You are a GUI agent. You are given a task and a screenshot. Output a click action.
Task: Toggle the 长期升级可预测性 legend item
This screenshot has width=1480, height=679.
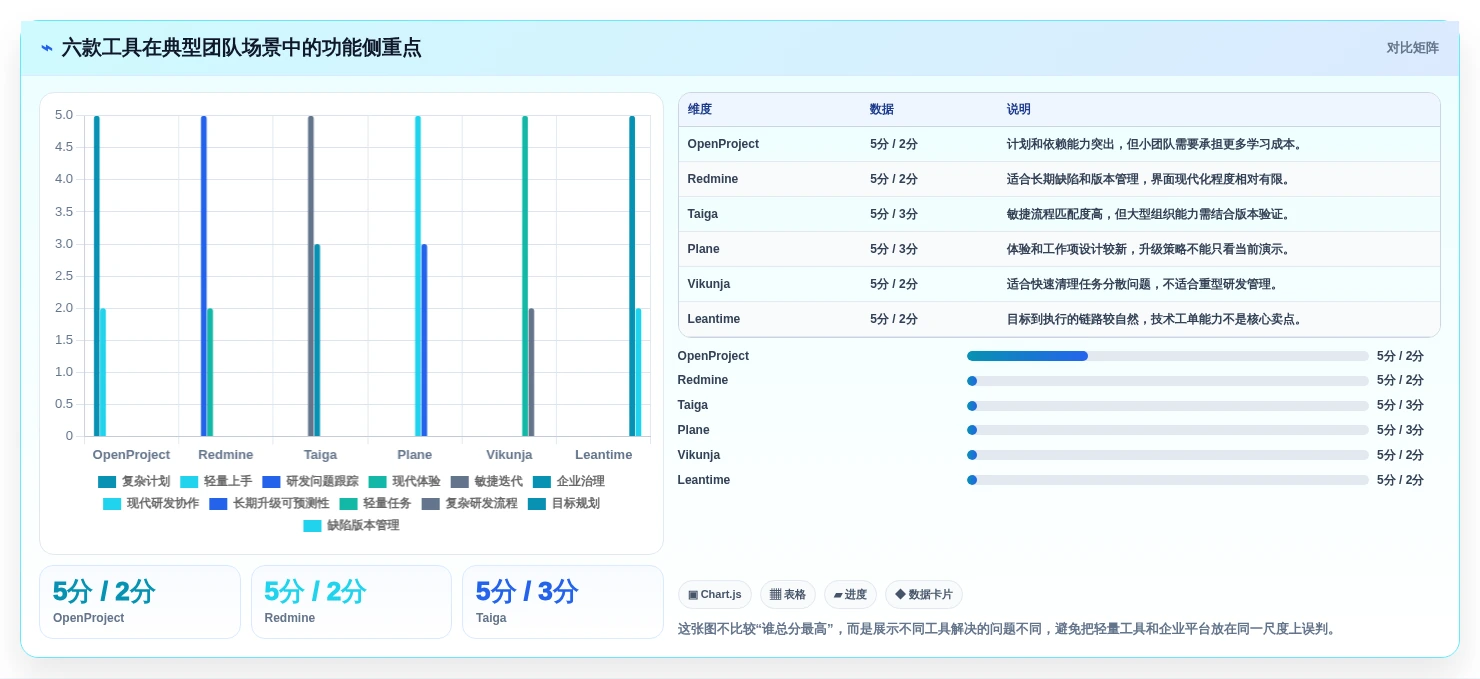tap(269, 503)
